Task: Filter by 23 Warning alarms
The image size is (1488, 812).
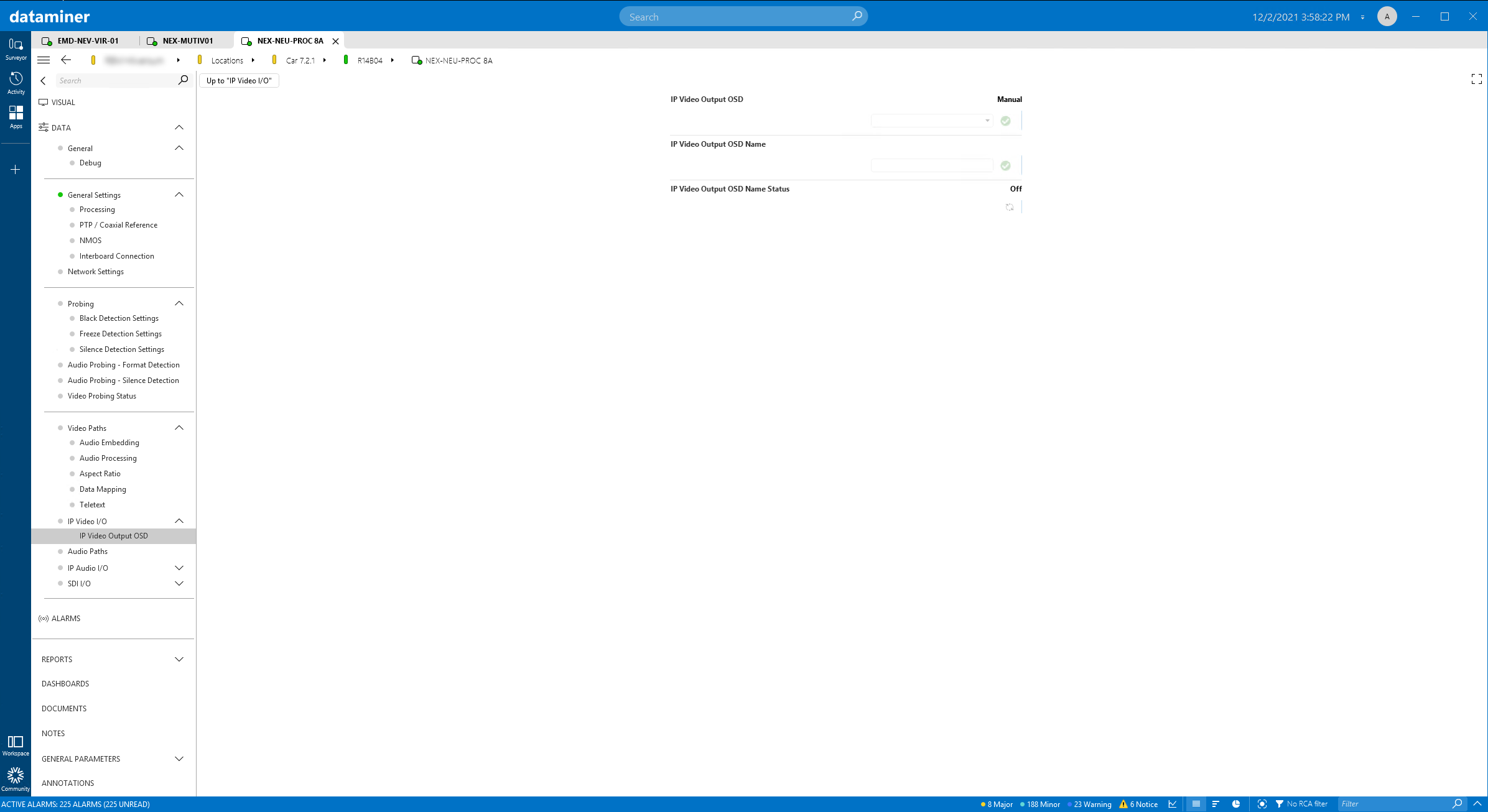Action: (1089, 804)
